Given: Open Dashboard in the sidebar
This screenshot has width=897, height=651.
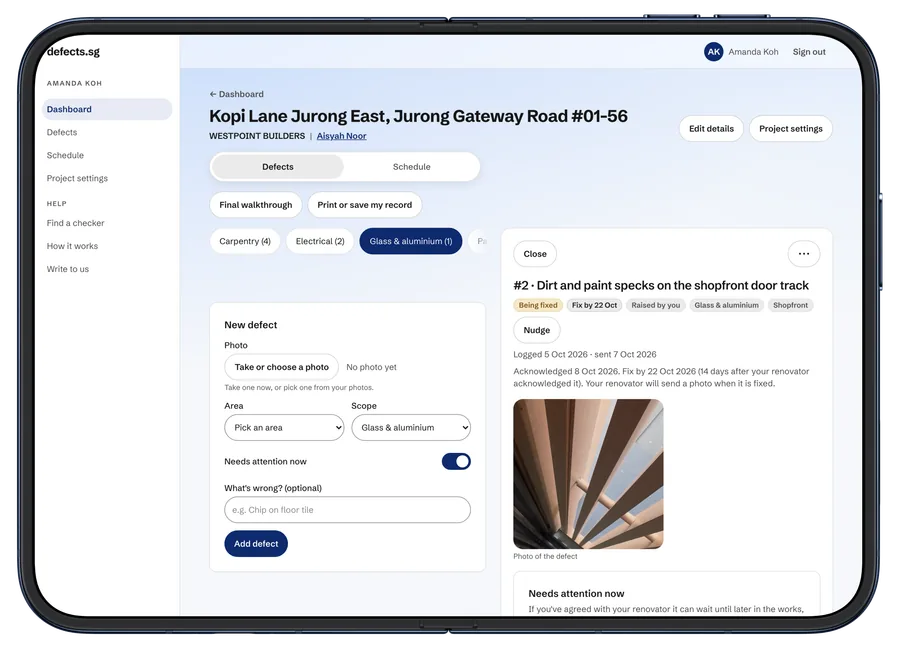Looking at the screenshot, I should [107, 109].
